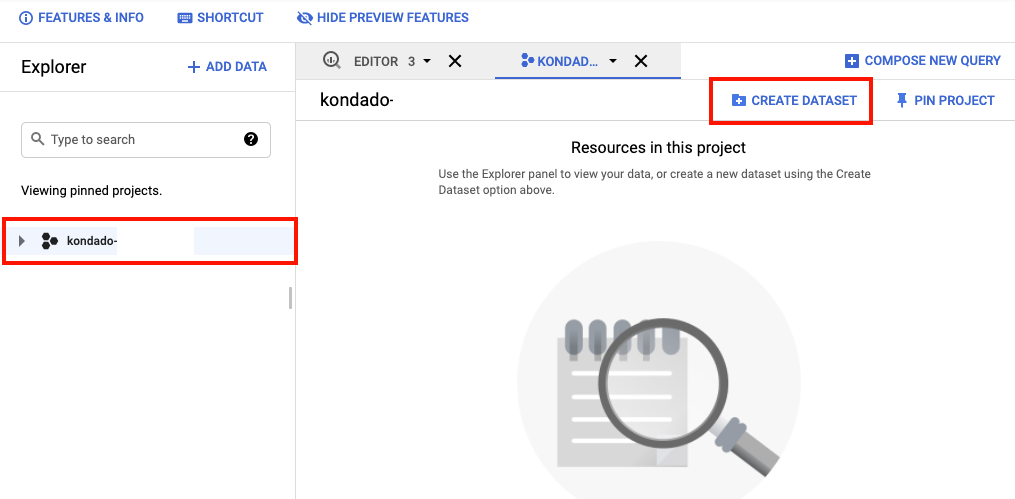Click the plus icon beside Add Data
1015x499 pixels.
[x=193, y=67]
